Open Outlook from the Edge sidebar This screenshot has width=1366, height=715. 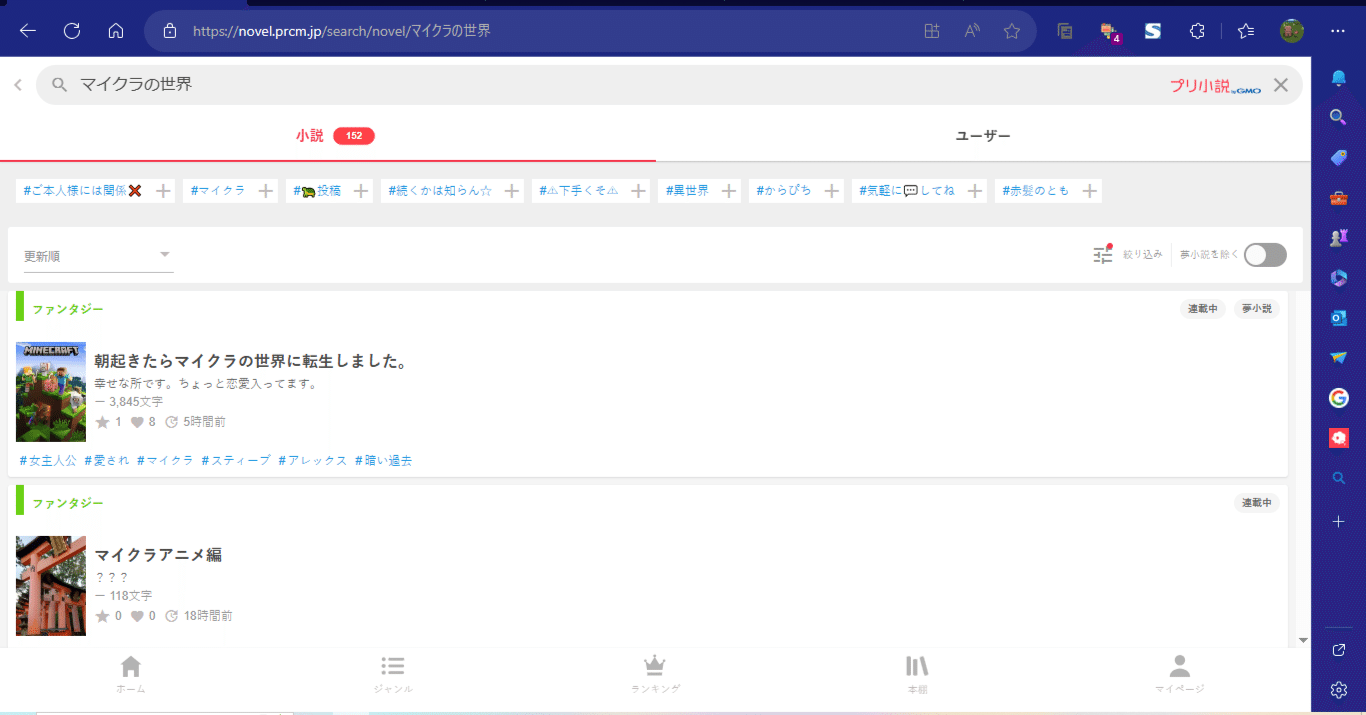[1338, 317]
